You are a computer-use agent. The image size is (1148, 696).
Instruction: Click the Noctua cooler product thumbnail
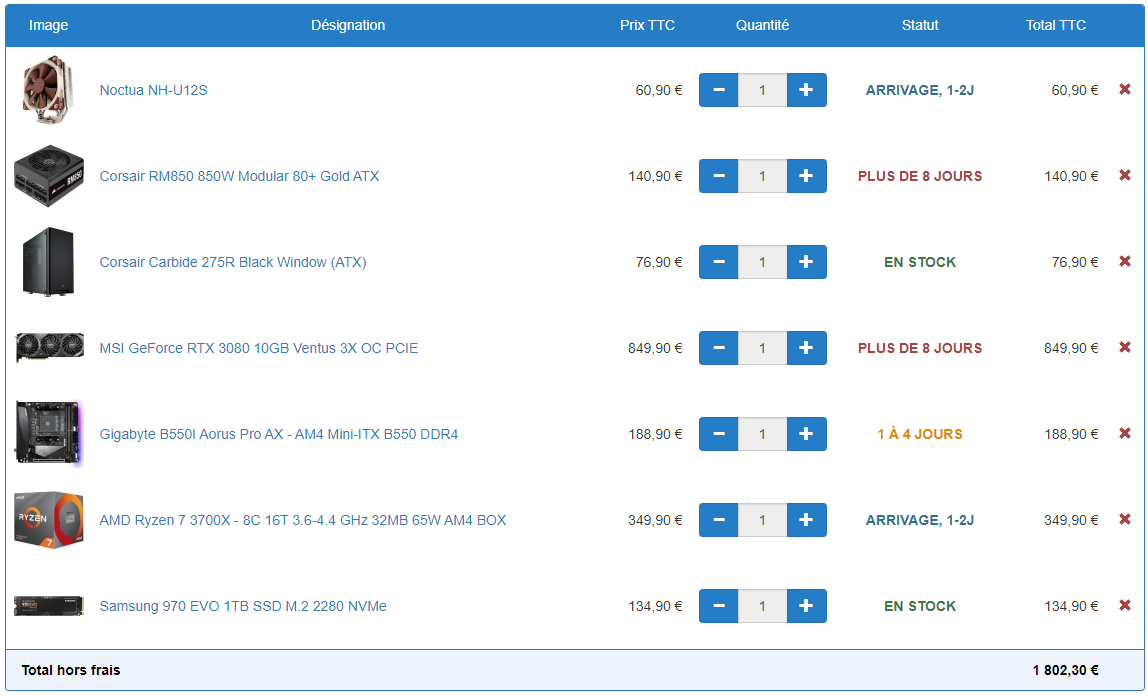[x=48, y=89]
